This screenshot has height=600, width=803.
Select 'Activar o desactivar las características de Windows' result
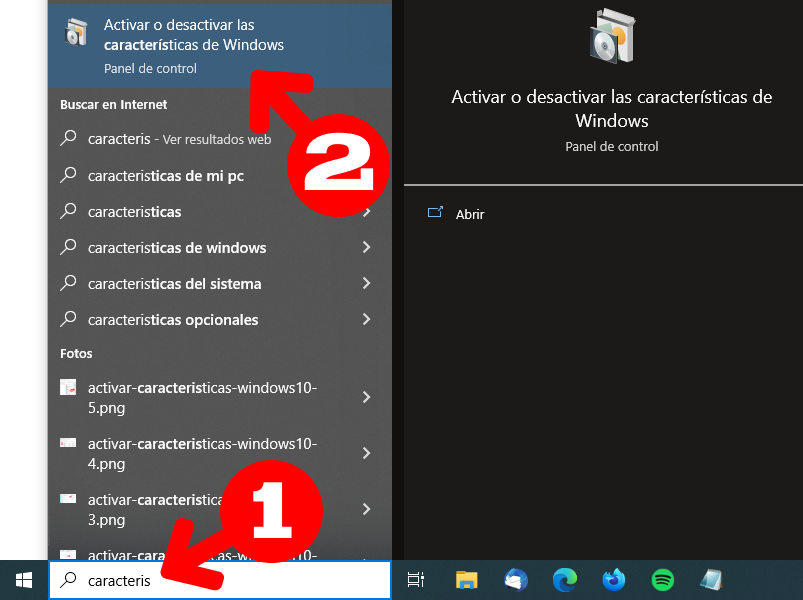pyautogui.click(x=220, y=46)
